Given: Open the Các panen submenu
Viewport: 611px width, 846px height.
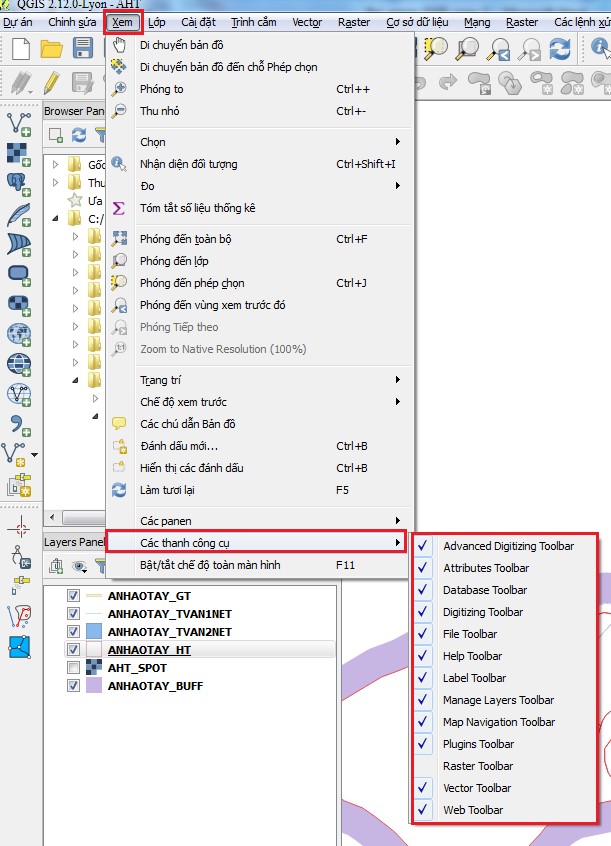Looking at the screenshot, I should tap(260, 521).
